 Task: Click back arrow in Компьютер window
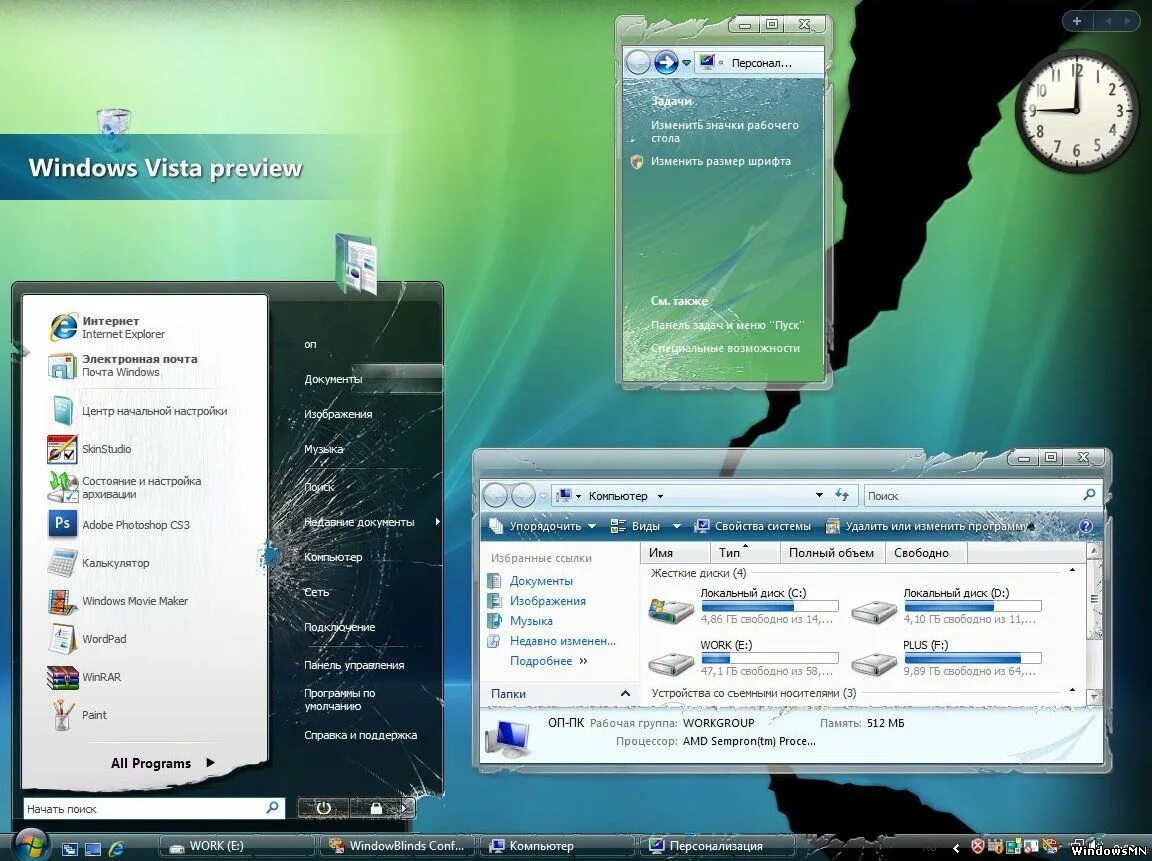click(x=495, y=496)
